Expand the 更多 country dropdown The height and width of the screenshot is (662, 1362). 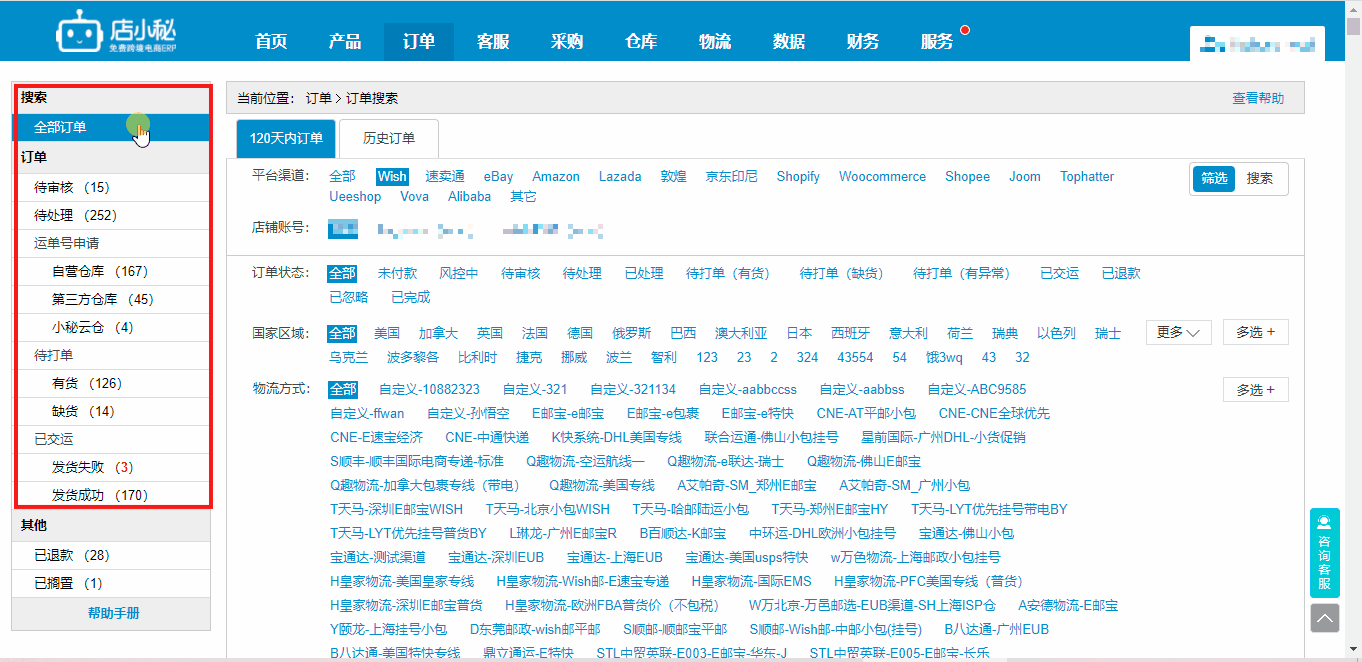click(1178, 332)
